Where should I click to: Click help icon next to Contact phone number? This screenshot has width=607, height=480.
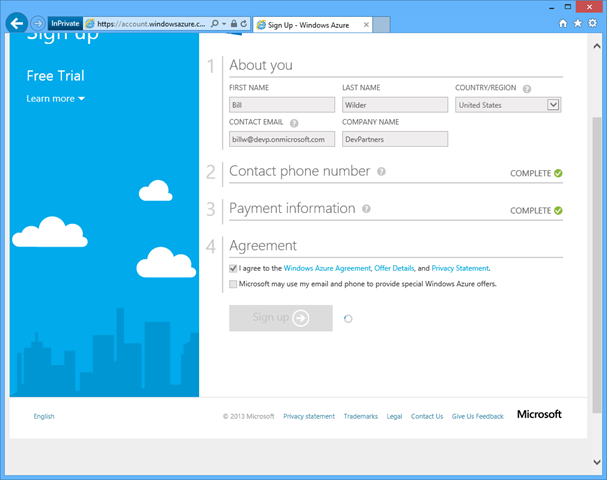382,171
